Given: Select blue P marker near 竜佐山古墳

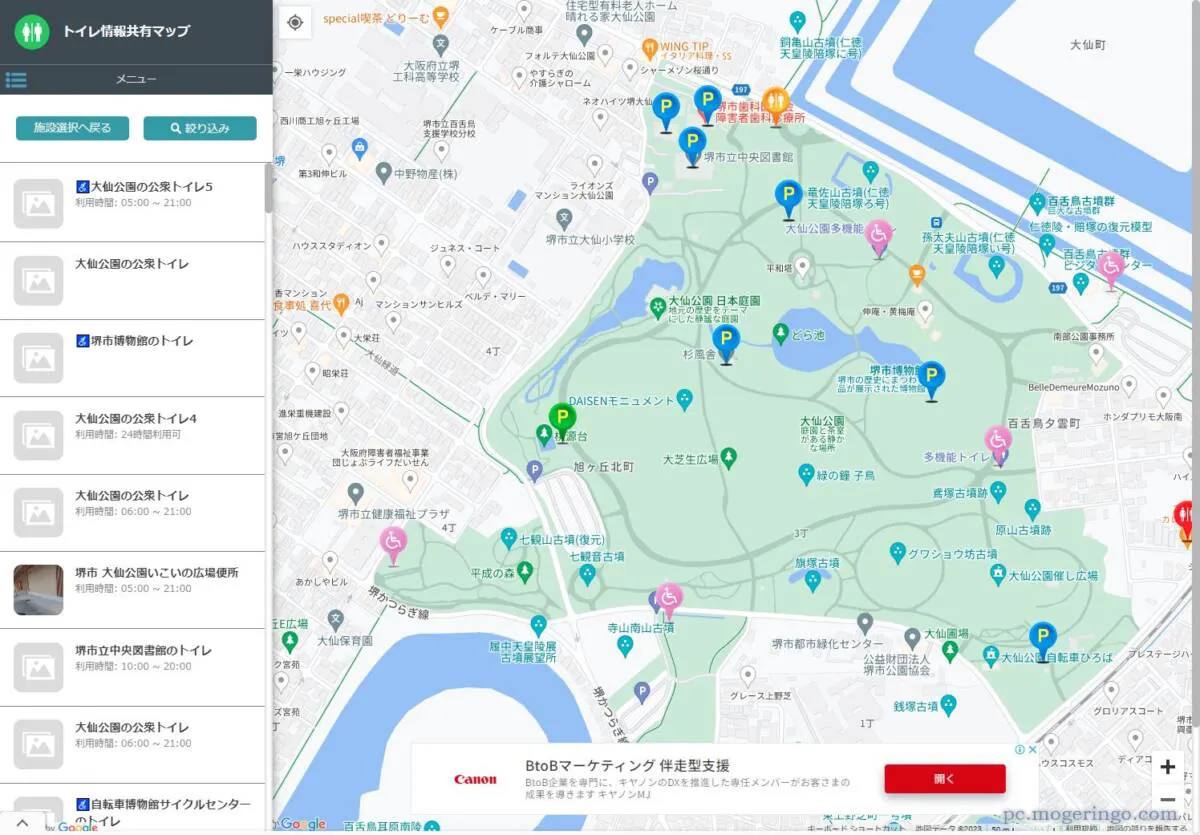Looking at the screenshot, I should pos(789,199).
